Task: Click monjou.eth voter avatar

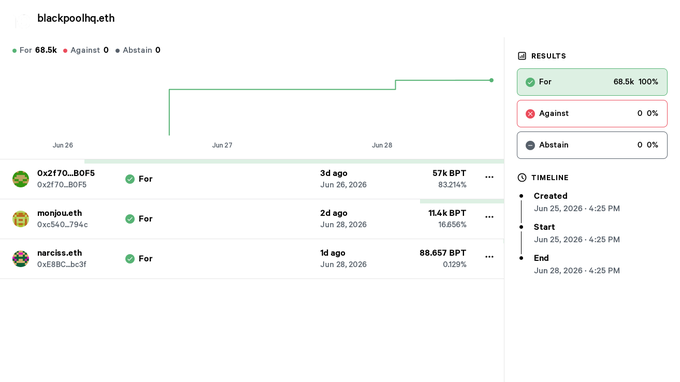Action: [20, 219]
